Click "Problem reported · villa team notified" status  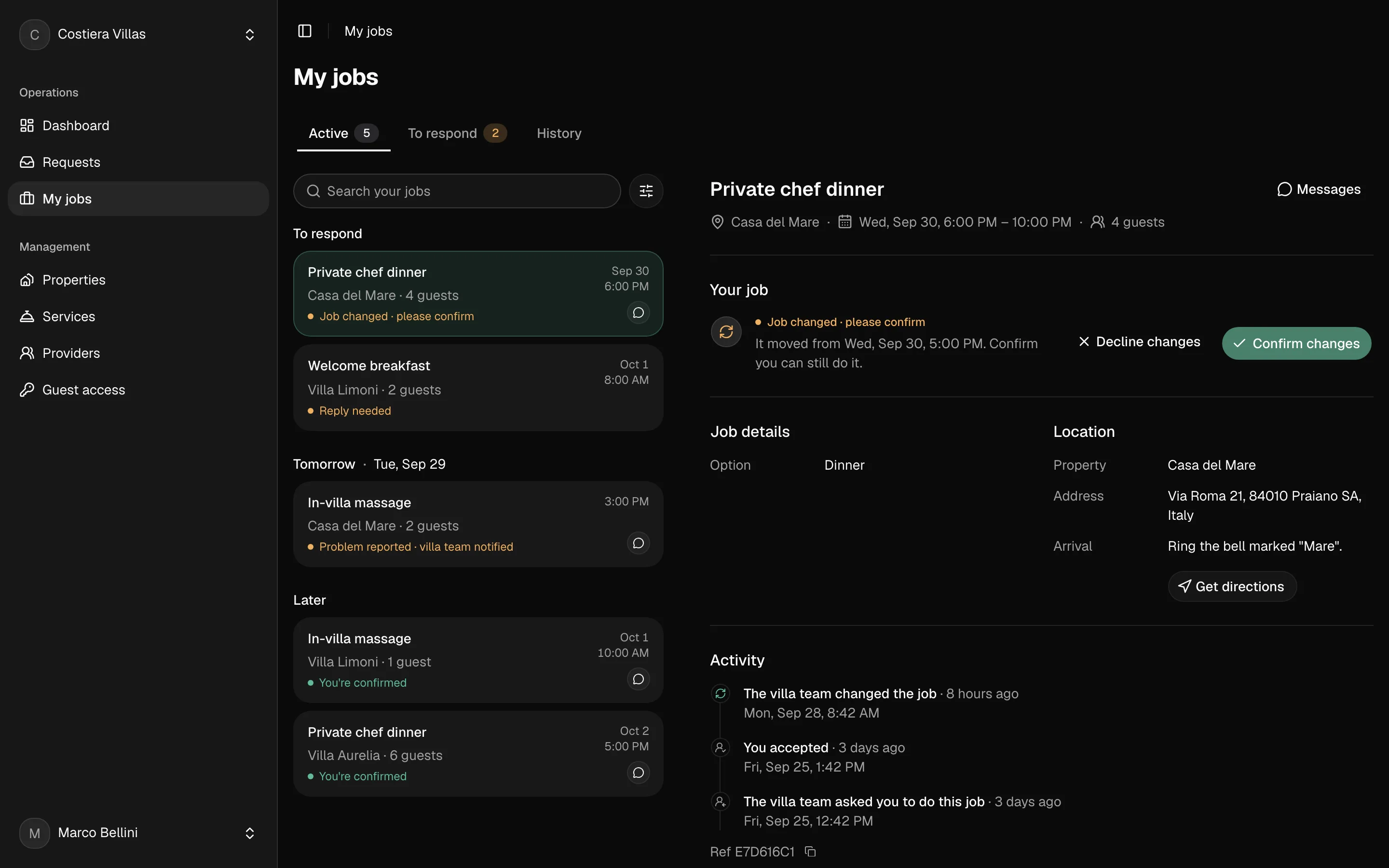pyautogui.click(x=416, y=546)
